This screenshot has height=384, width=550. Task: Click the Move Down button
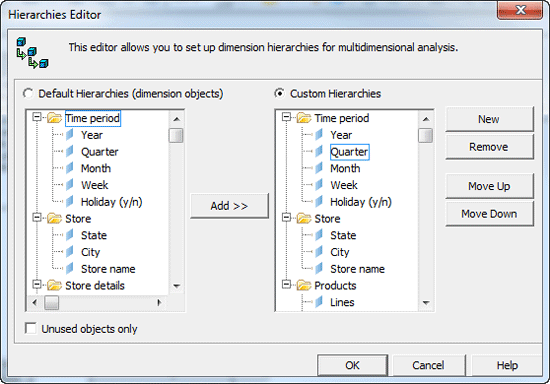(x=489, y=214)
